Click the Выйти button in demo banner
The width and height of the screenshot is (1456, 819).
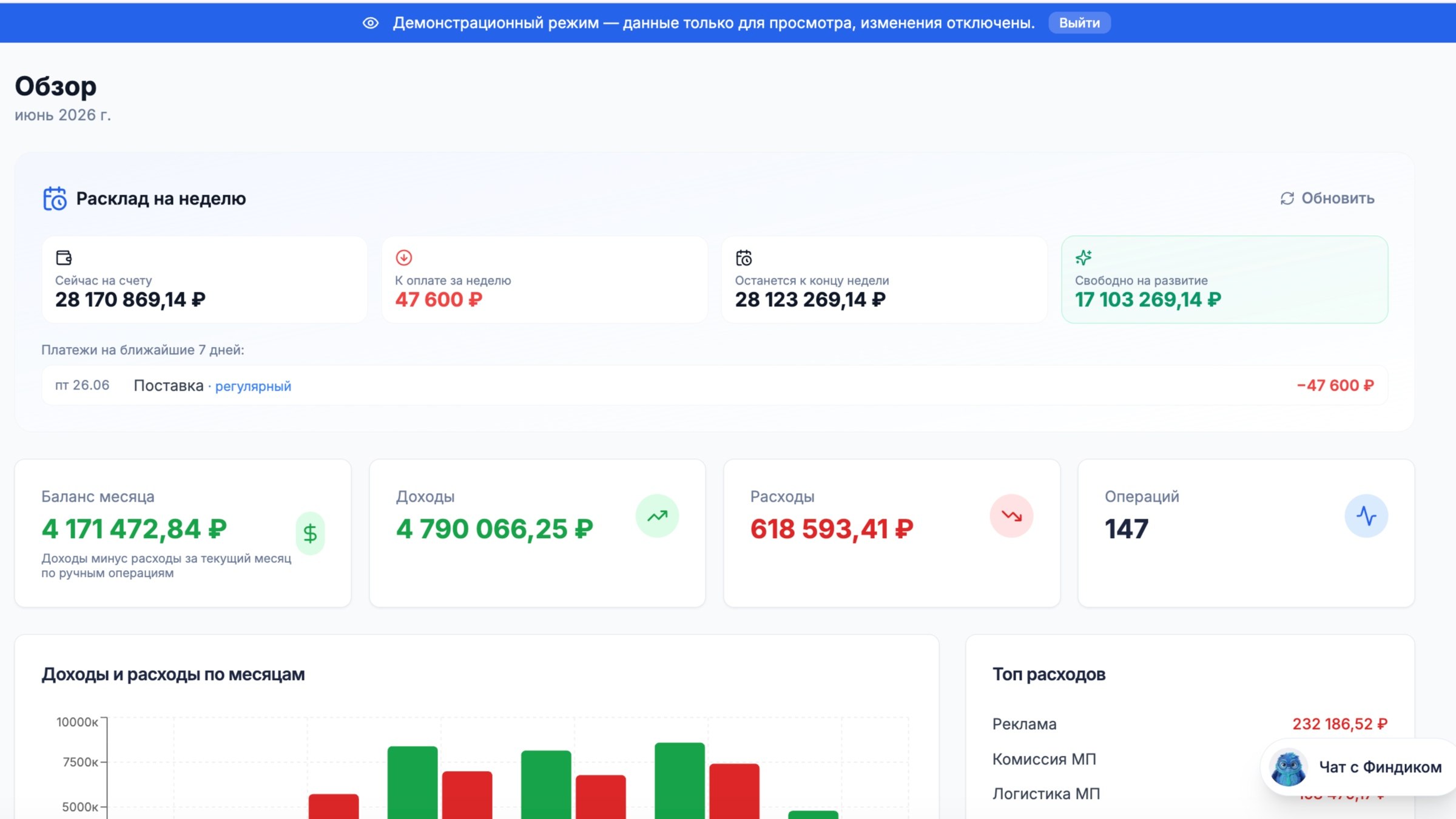tap(1079, 23)
